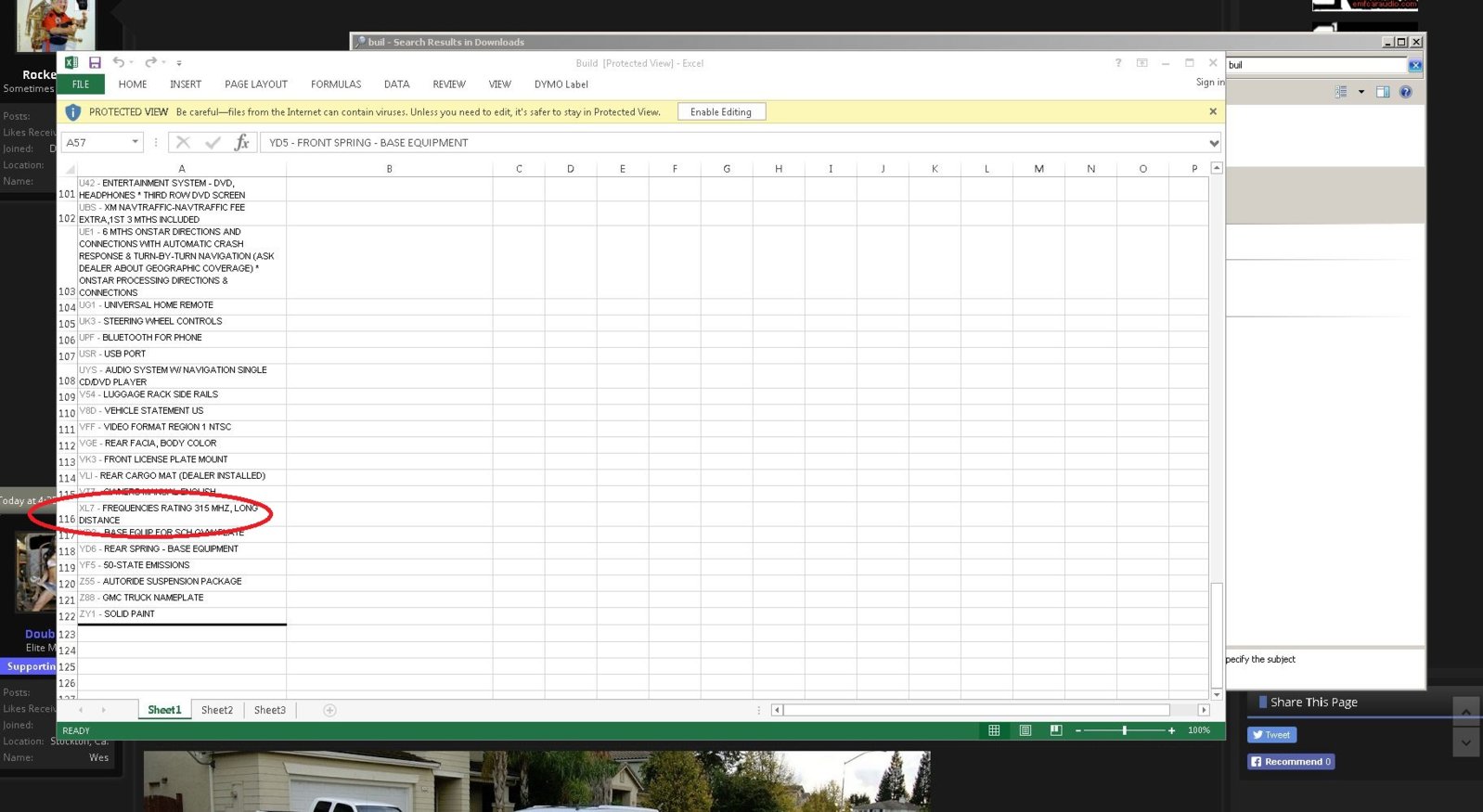
Task: Expand the Name Box dropdown arrow
Action: (x=135, y=142)
